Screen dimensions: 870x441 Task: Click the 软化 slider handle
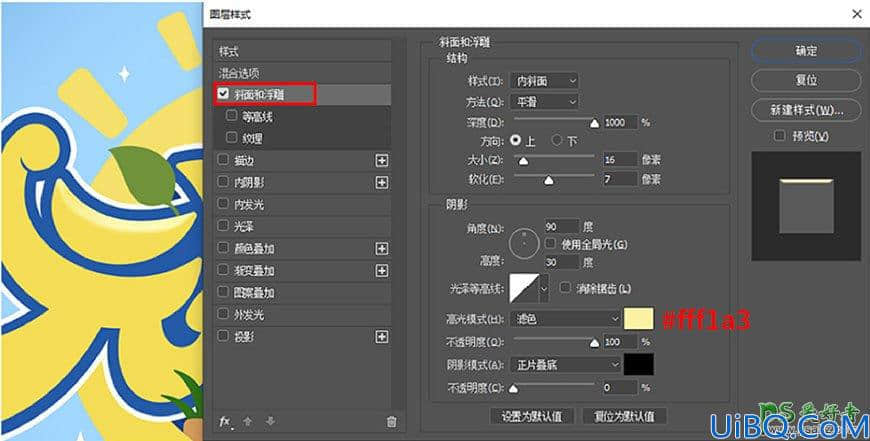tap(548, 180)
